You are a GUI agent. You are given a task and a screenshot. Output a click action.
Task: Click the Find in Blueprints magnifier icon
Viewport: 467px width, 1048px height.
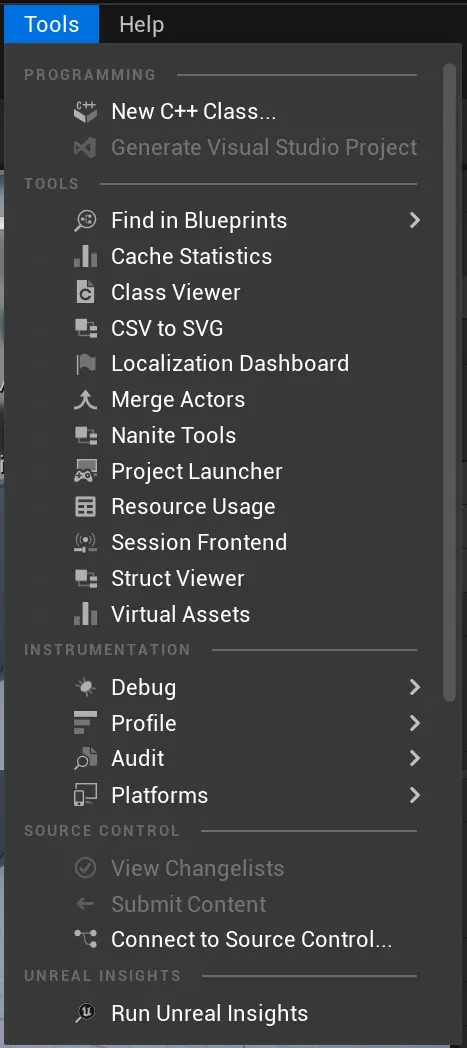pyautogui.click(x=86, y=221)
